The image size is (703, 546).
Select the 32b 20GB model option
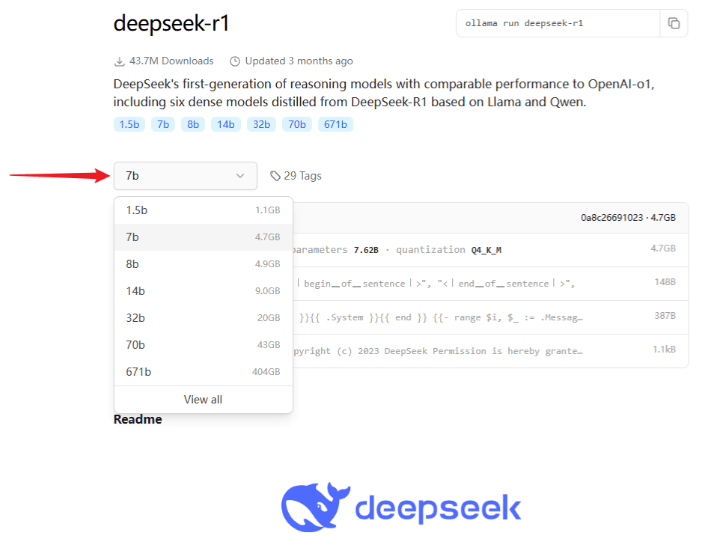[x=203, y=318]
